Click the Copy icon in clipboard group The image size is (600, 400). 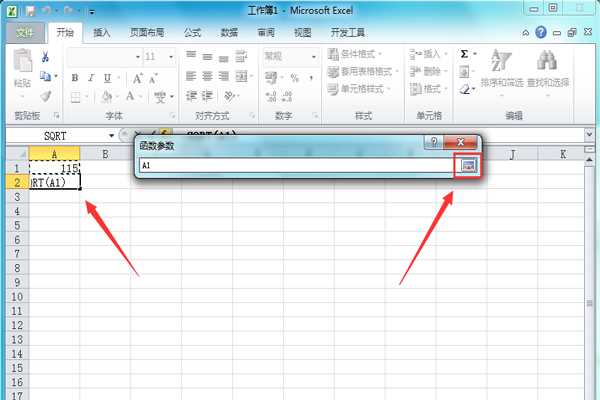point(46,77)
